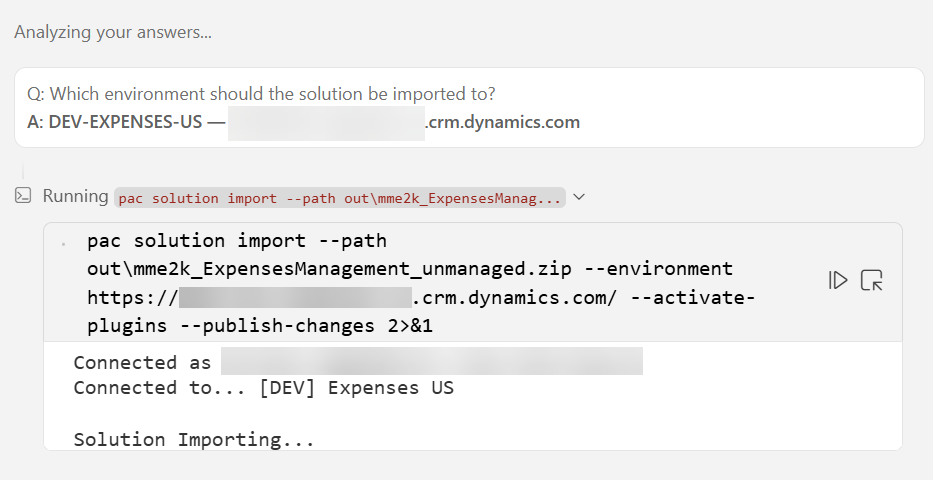Screen dimensions: 933x480
Task: Click '.crm.dynamics.com' in the answer card
Action: (502, 122)
